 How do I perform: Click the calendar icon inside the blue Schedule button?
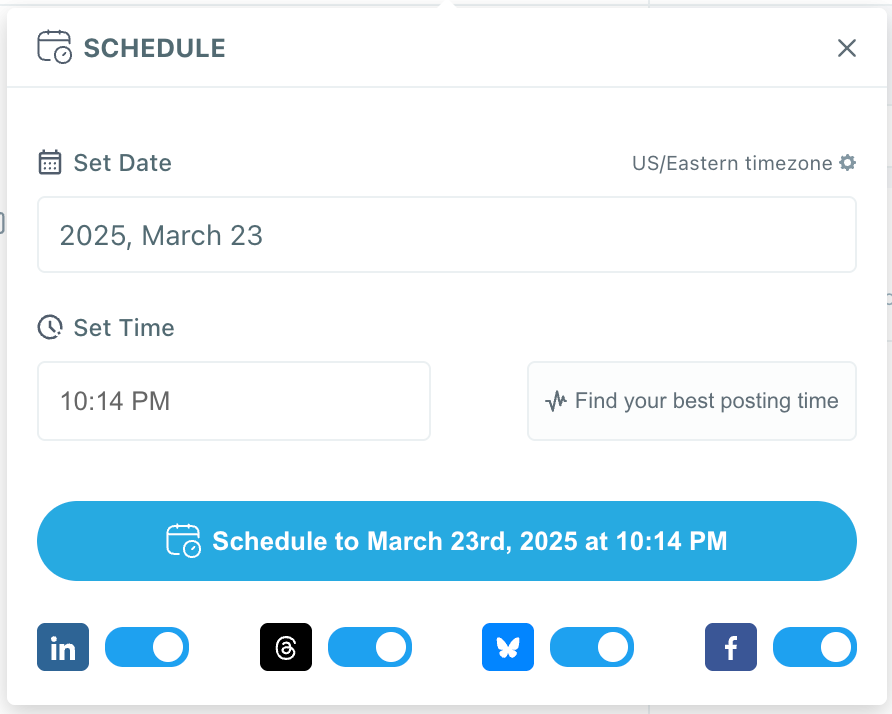pyautogui.click(x=184, y=541)
